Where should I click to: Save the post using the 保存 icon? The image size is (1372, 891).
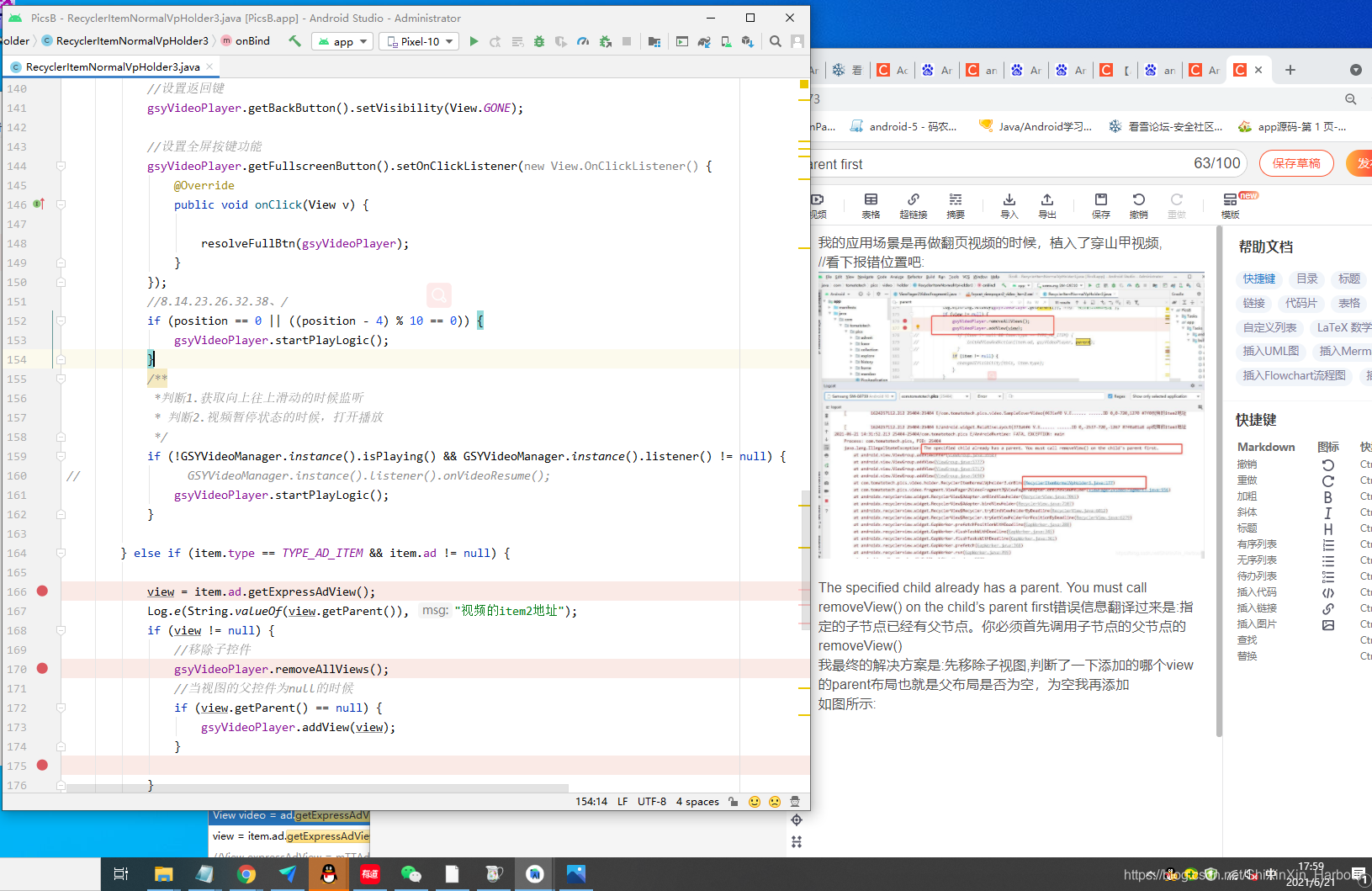click(x=1100, y=202)
